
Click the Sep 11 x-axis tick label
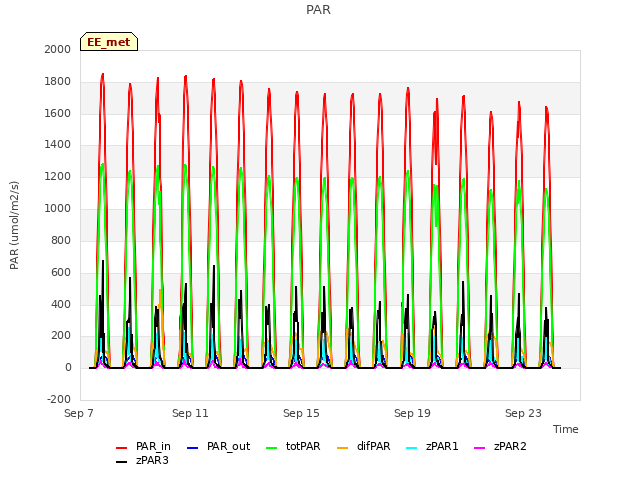pyautogui.click(x=190, y=413)
